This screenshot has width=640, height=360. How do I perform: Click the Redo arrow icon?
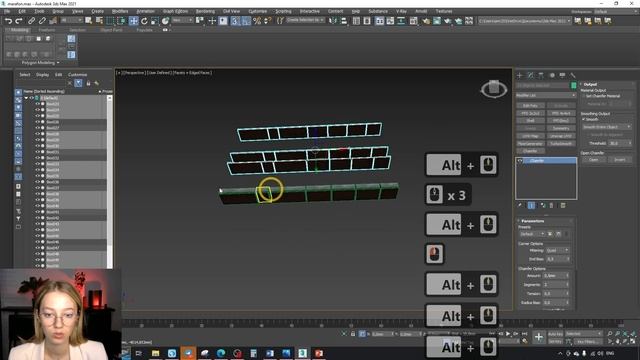tap(18, 21)
